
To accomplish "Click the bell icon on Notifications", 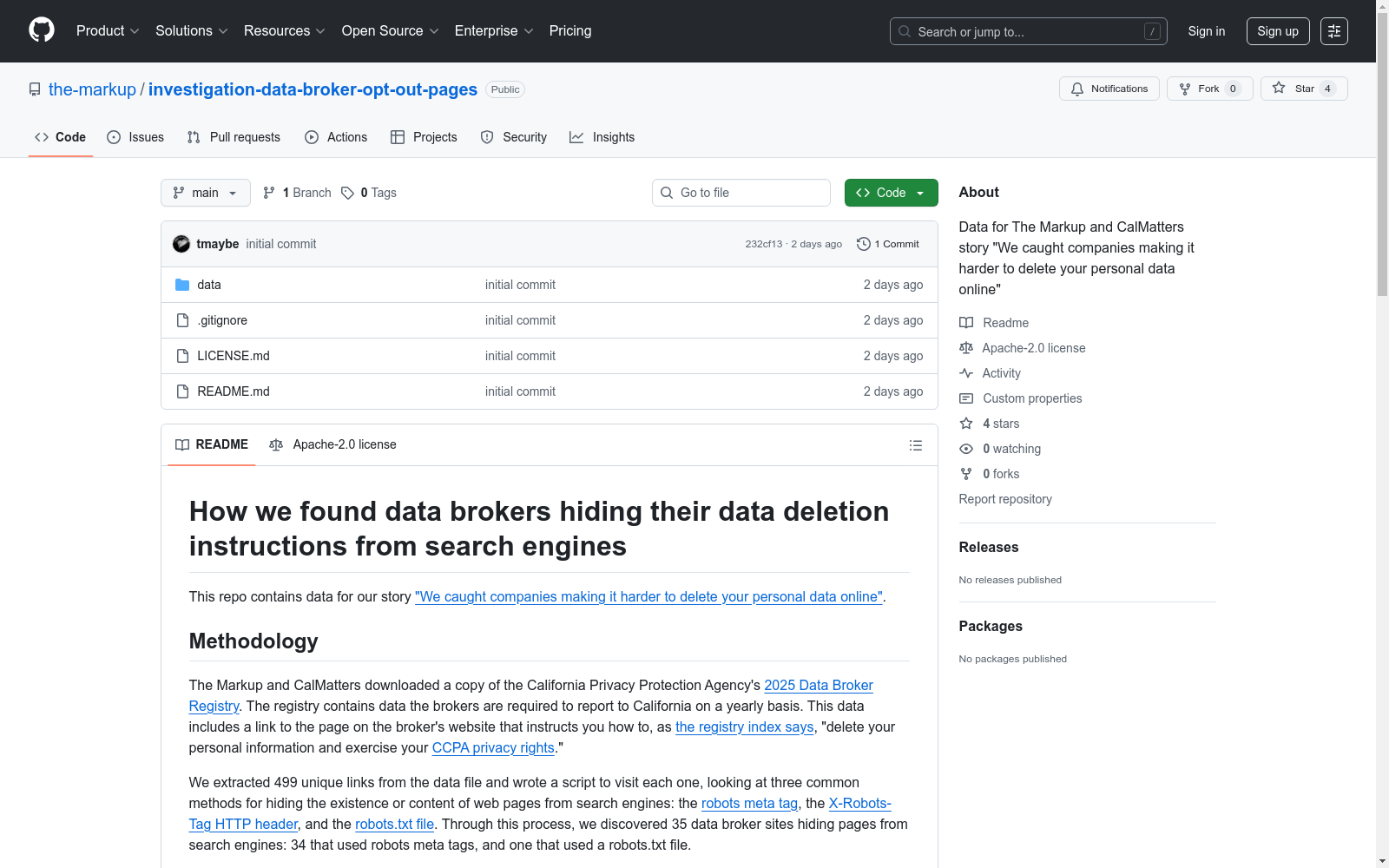I will [1077, 89].
